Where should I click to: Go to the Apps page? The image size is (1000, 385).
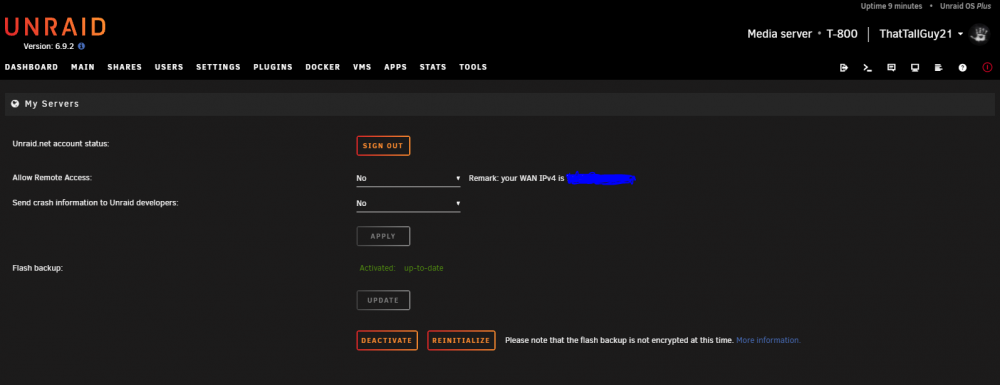coord(395,67)
